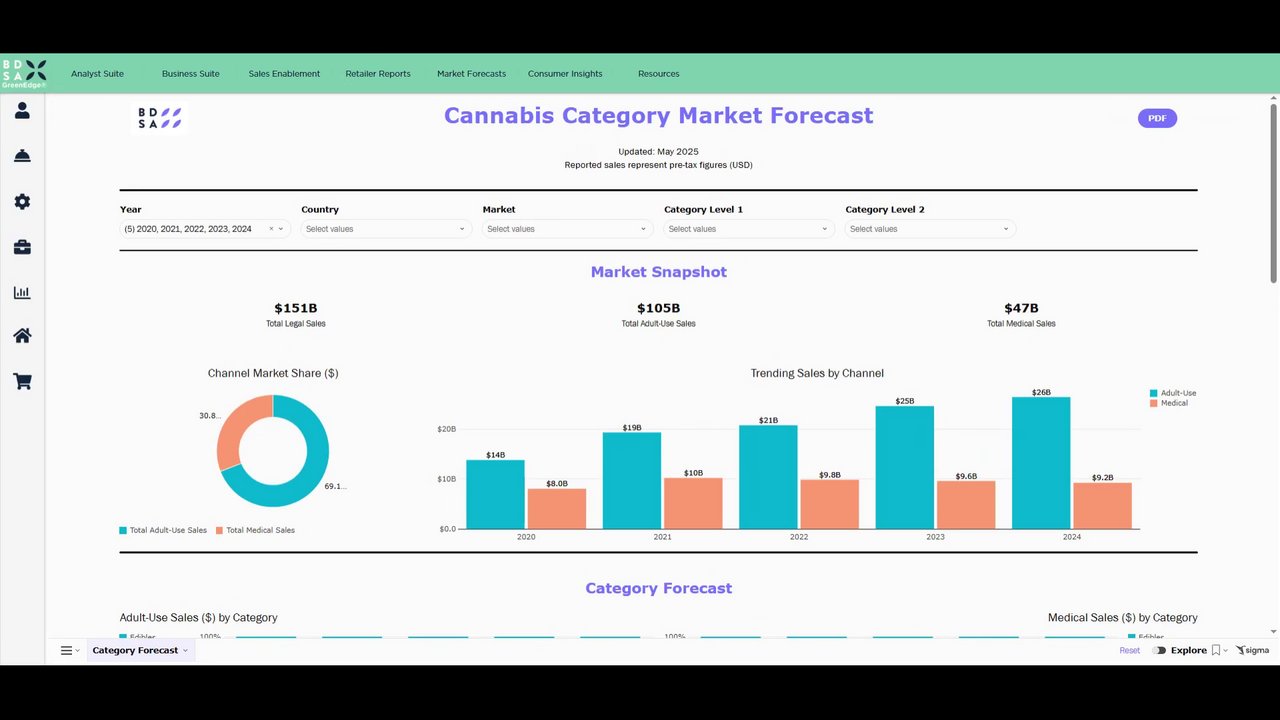Image resolution: width=1280 pixels, height=720 pixels.
Task: Open the Resources menu
Action: pyautogui.click(x=658, y=74)
